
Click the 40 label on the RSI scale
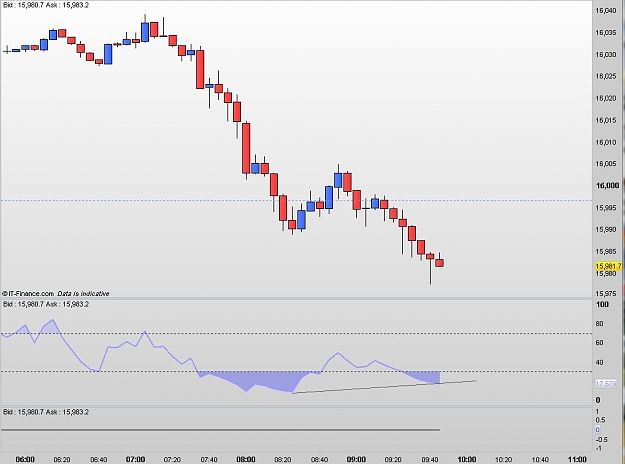pos(599,363)
